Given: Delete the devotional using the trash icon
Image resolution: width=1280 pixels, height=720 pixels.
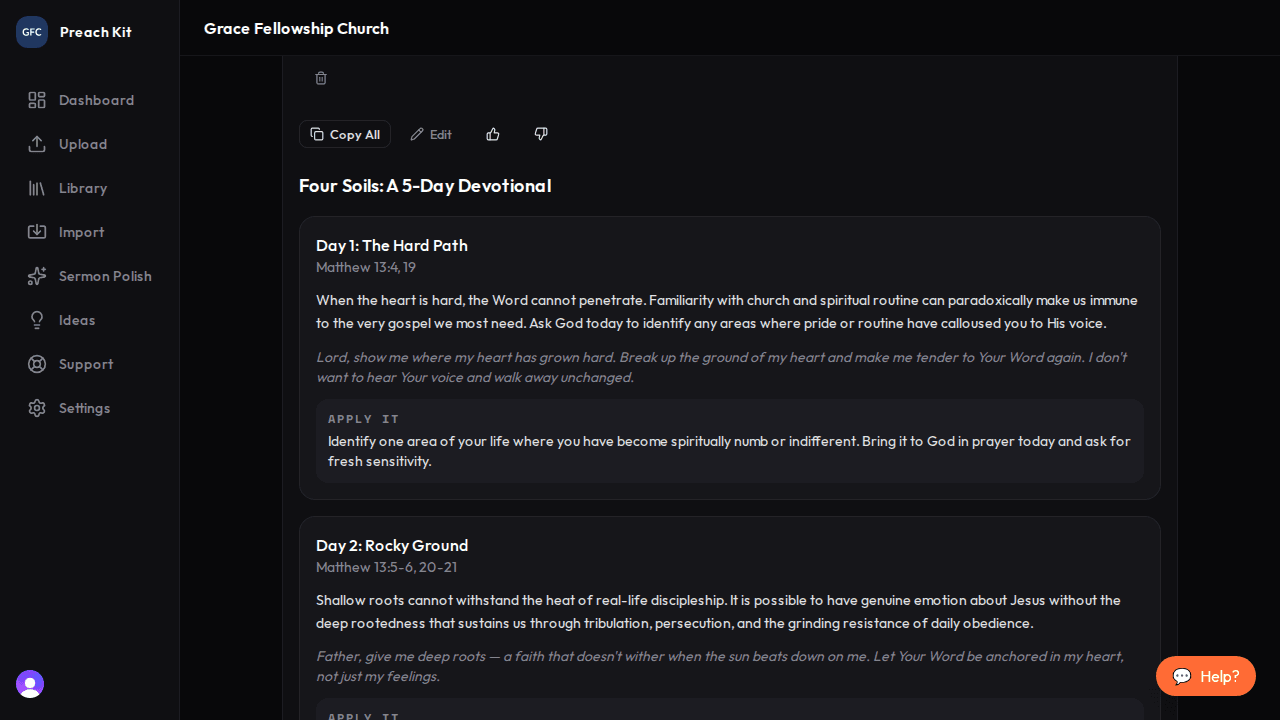Looking at the screenshot, I should tap(320, 78).
